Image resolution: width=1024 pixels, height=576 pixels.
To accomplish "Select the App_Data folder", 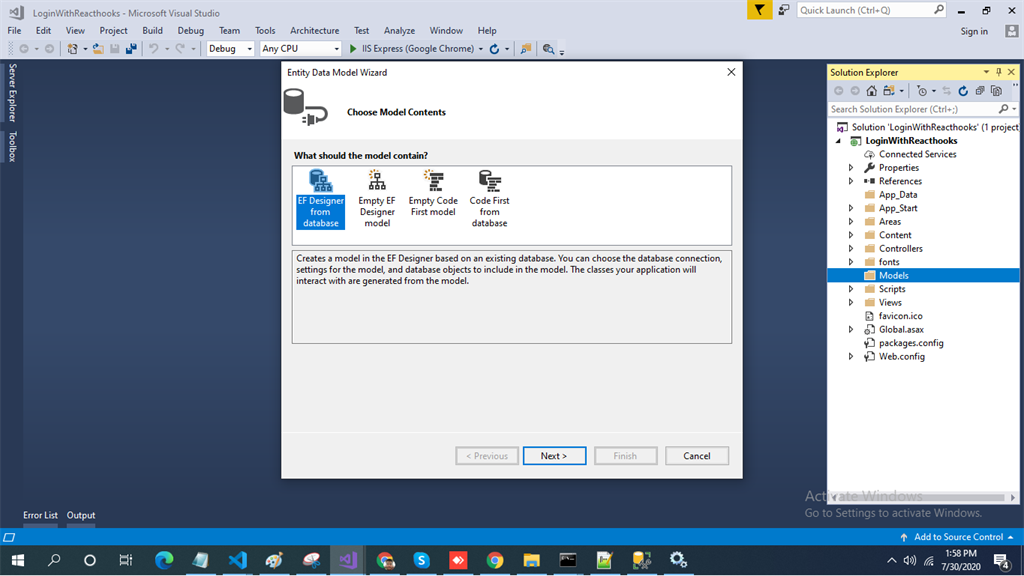I will click(897, 195).
